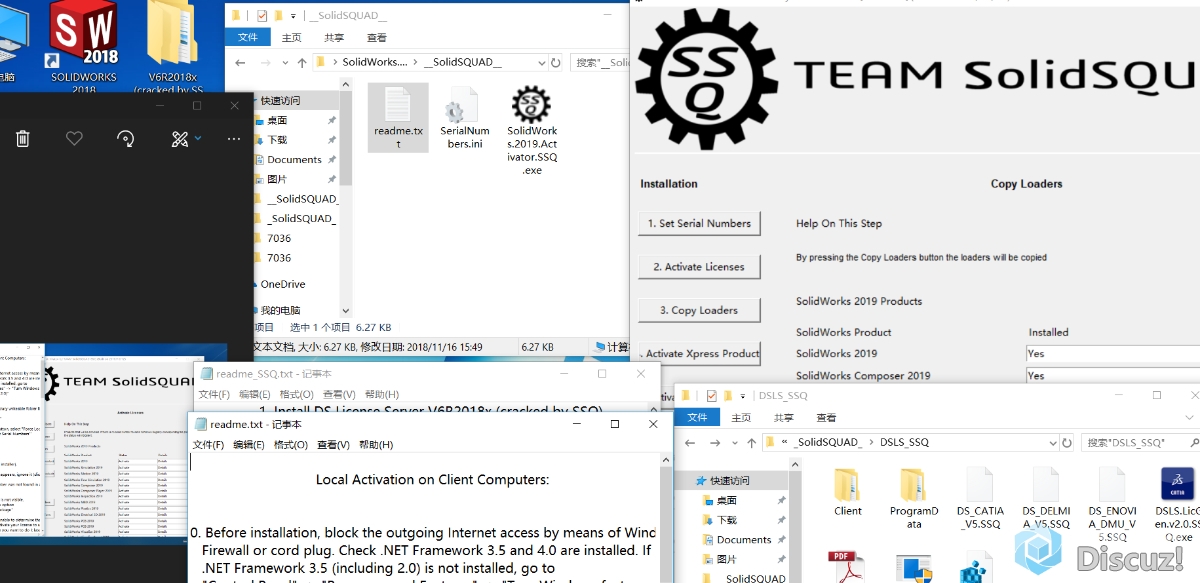Open the three-dot more menu in Photos
Screen dimensions: 1200x583
click(x=234, y=139)
